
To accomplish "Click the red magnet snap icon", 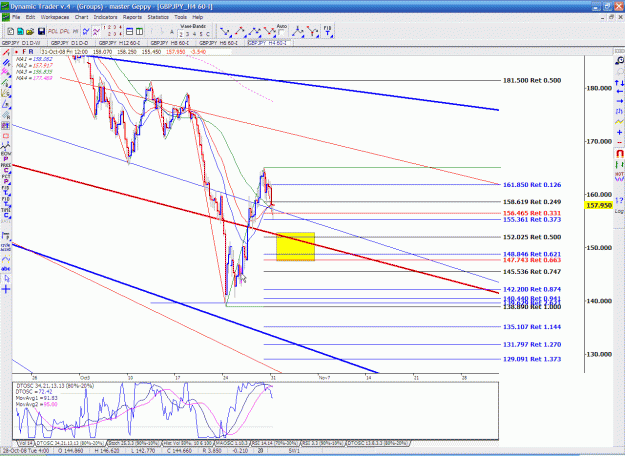I will tap(619, 153).
